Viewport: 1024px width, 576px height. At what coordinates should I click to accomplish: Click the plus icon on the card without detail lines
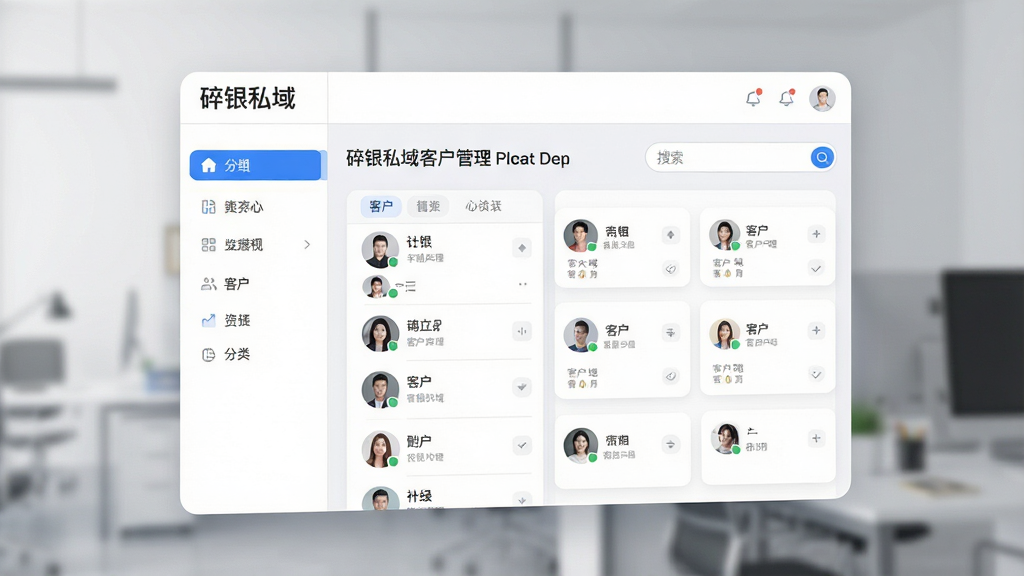click(816, 438)
